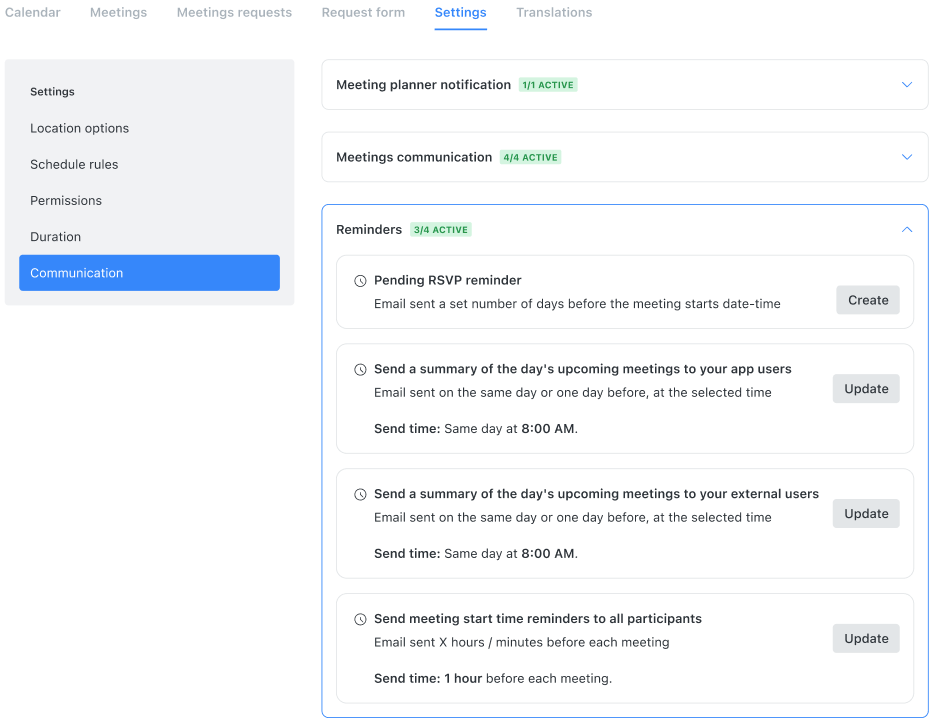Click the clock icon beside meeting start time reminders

pos(360,620)
